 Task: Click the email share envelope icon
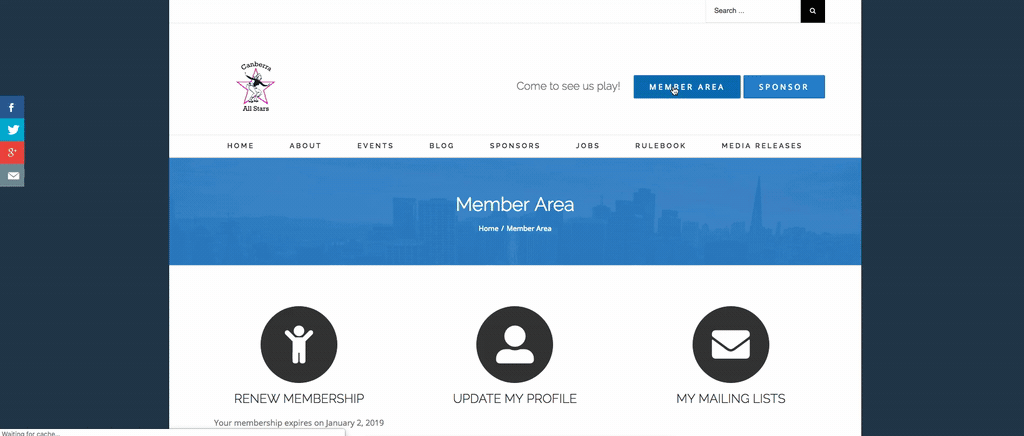point(12,176)
